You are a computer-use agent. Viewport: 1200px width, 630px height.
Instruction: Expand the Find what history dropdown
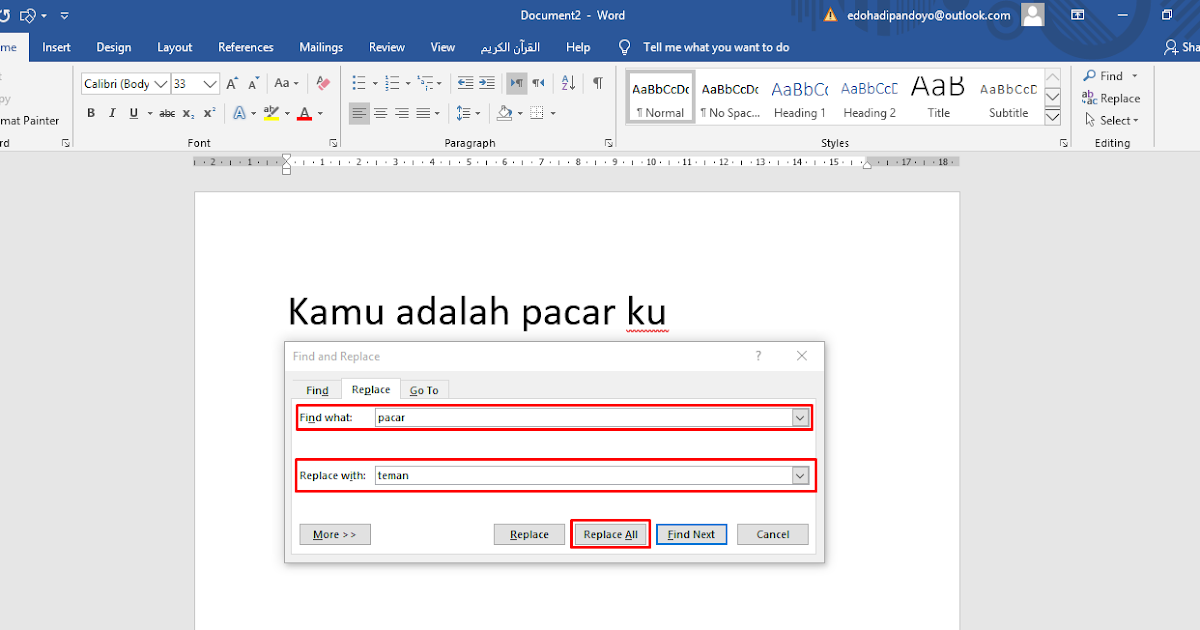(800, 418)
